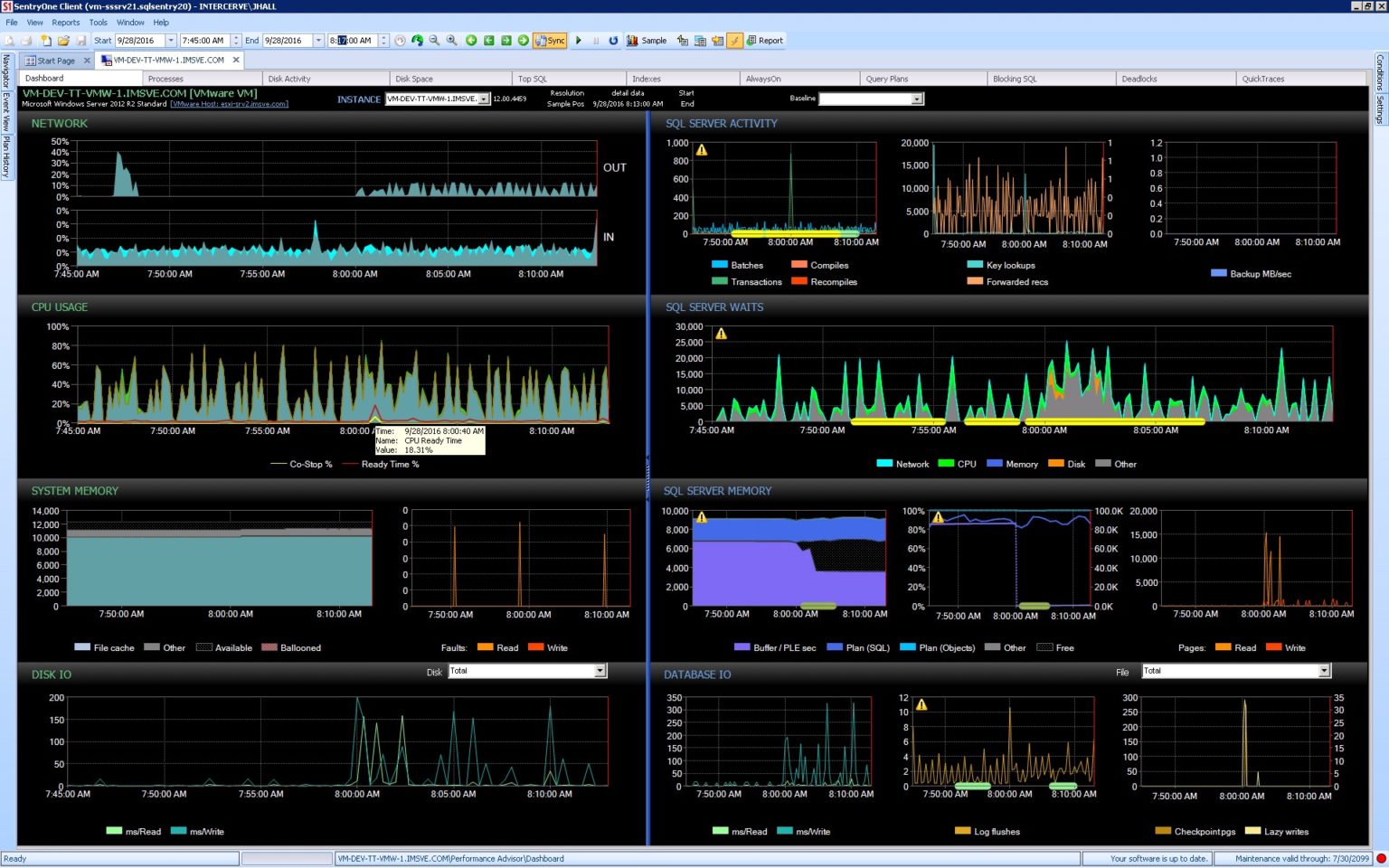1389x868 pixels.
Task: Go forward with the green right-arrow circle icon
Action: pos(524,41)
